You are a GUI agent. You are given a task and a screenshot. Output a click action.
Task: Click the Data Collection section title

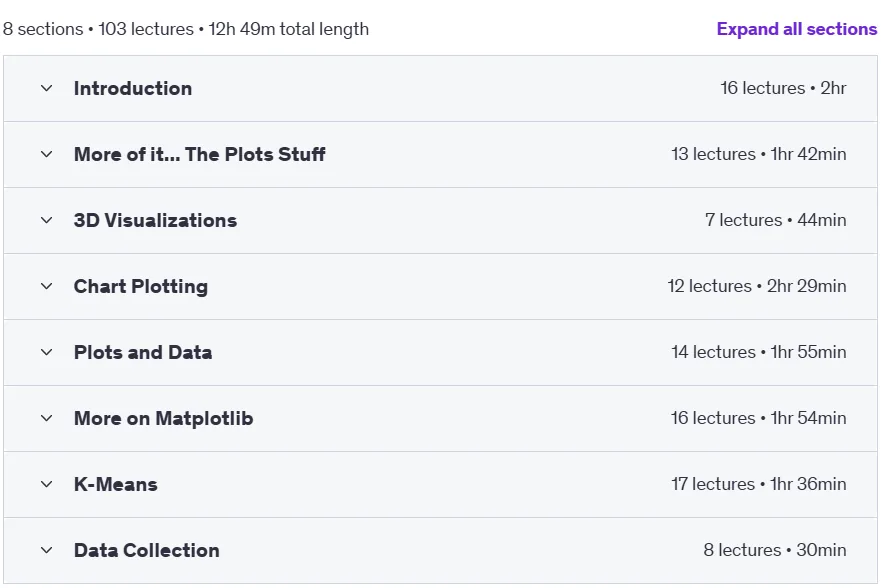tap(146, 550)
